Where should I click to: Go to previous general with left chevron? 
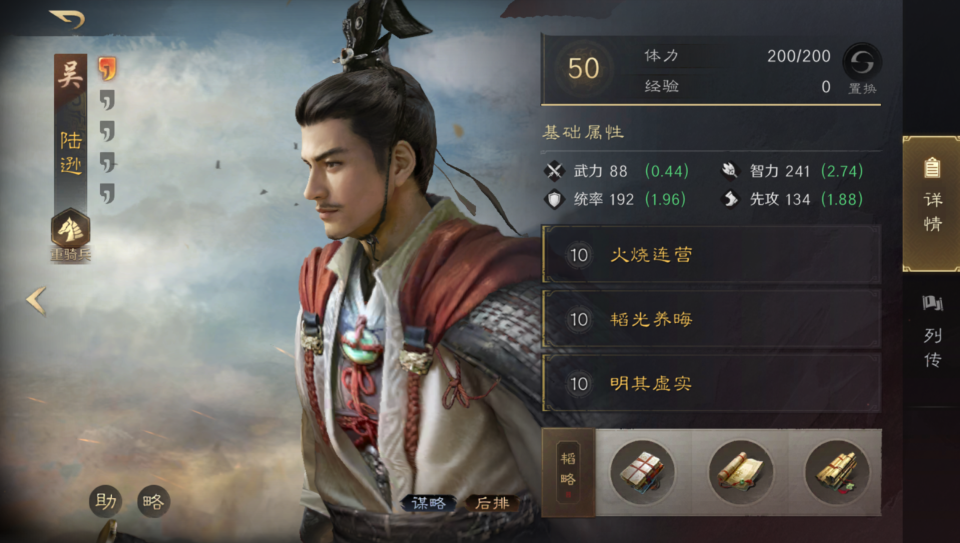(36, 301)
